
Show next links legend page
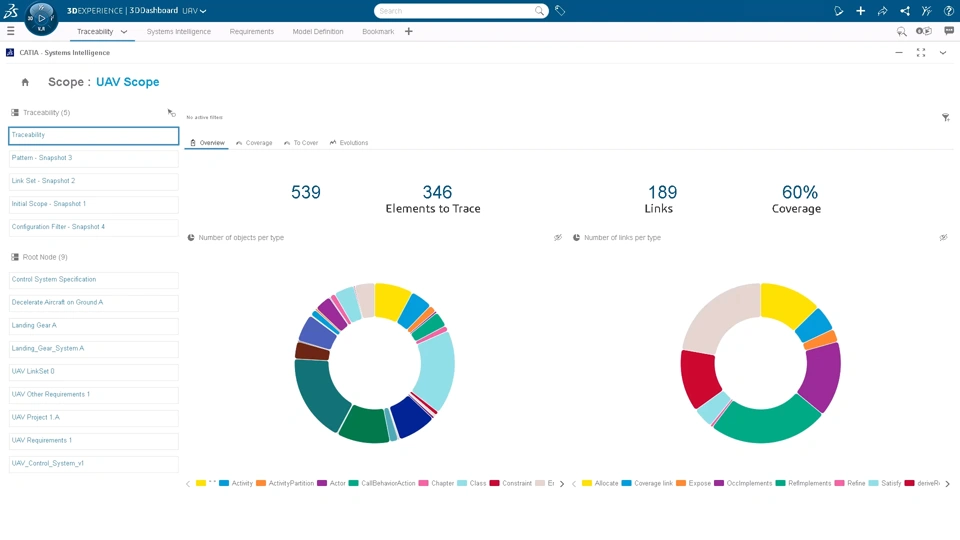click(x=948, y=484)
